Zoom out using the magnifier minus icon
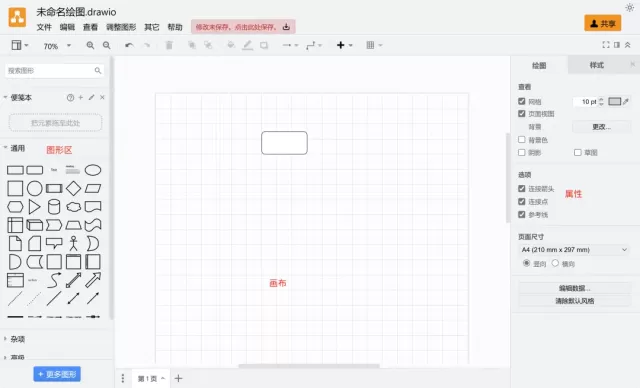640x388 pixels. click(107, 45)
